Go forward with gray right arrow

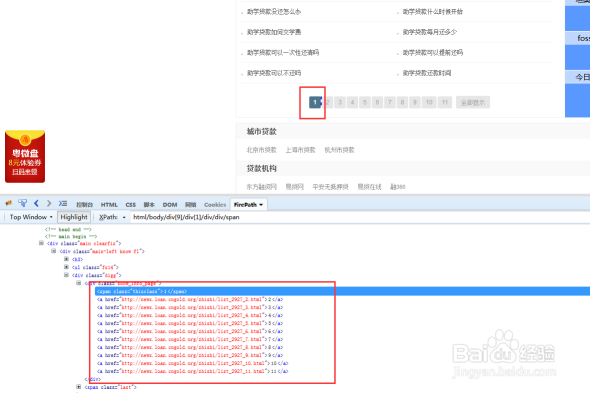[49, 203]
